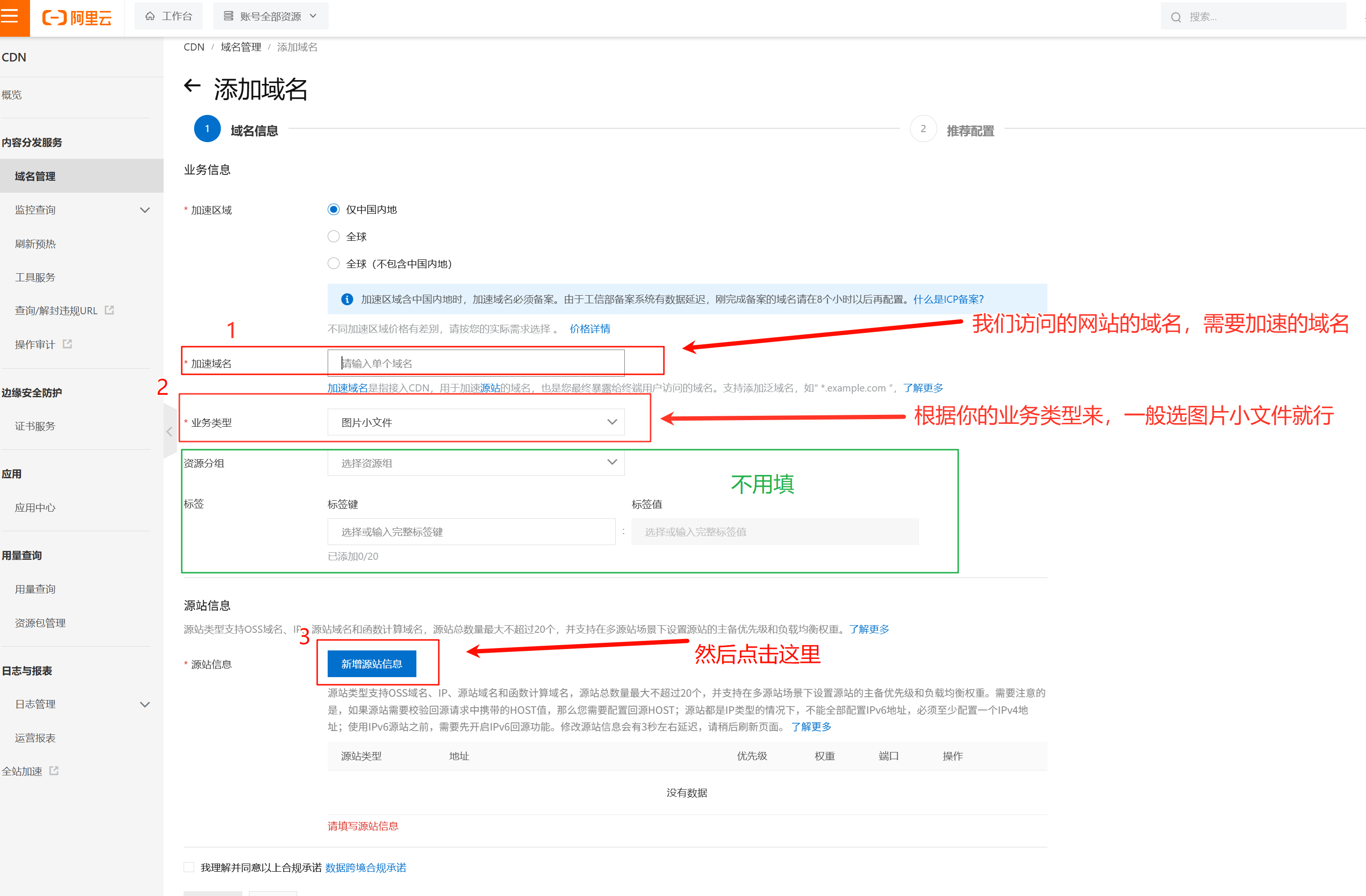Click the search magnifier in the top bar
The height and width of the screenshot is (896, 1366).
(1175, 16)
